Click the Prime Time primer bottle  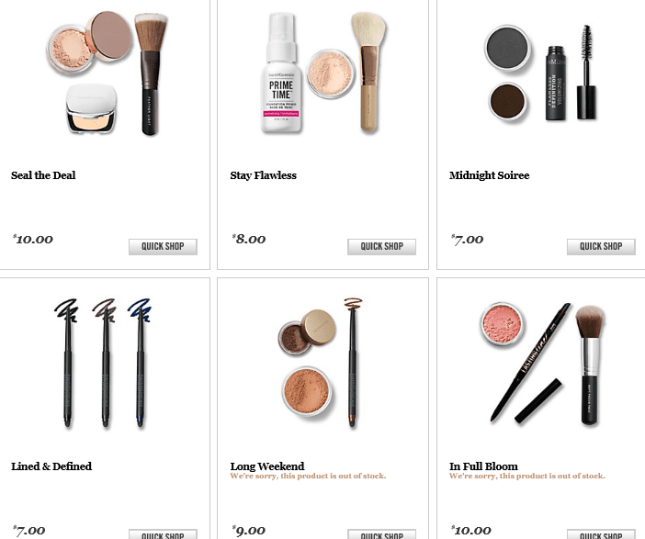click(x=281, y=72)
